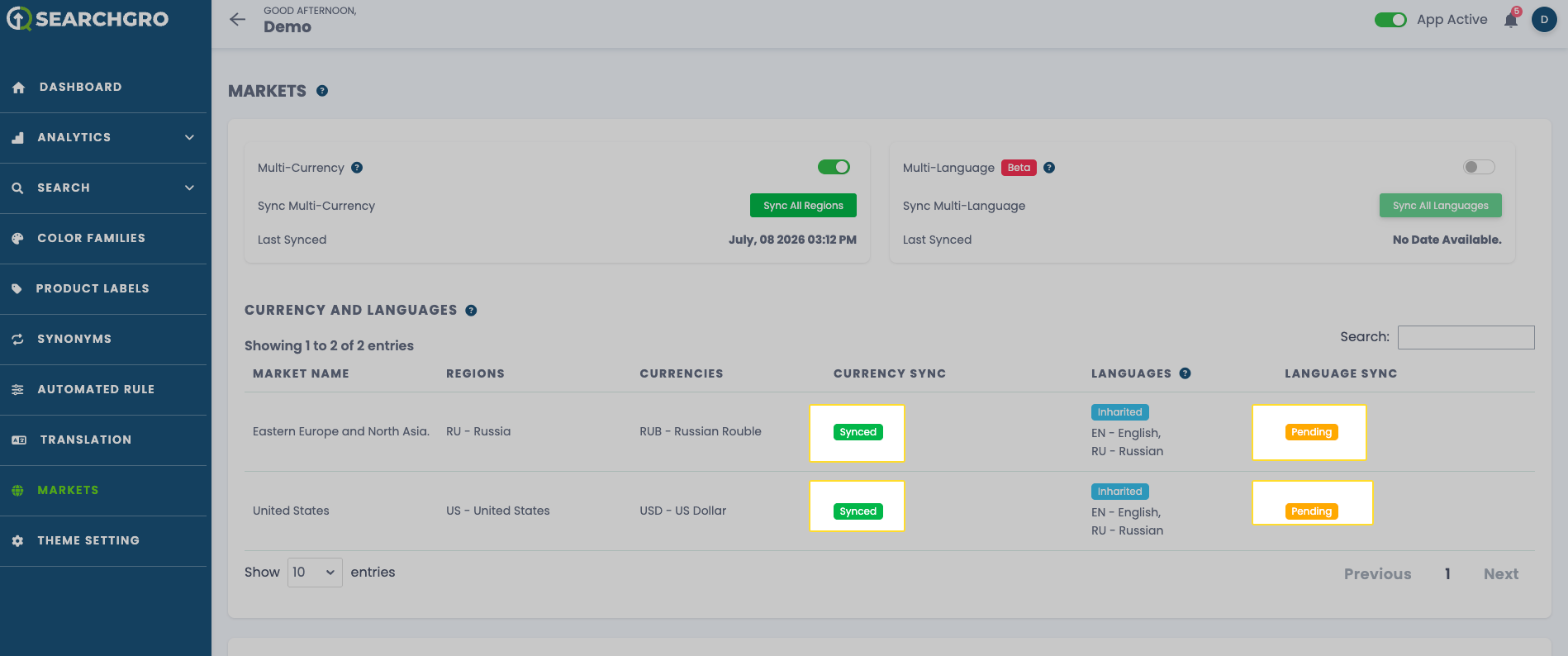Screen dimensions: 1568x656
Task: Click Inharited badge in United States row
Action: pos(1119,492)
